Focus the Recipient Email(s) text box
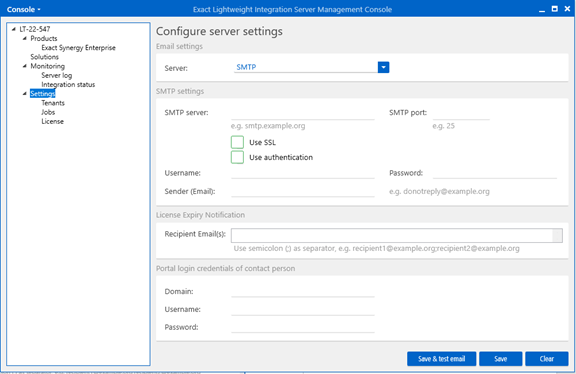Screen dimensions: 576x374 (397, 235)
